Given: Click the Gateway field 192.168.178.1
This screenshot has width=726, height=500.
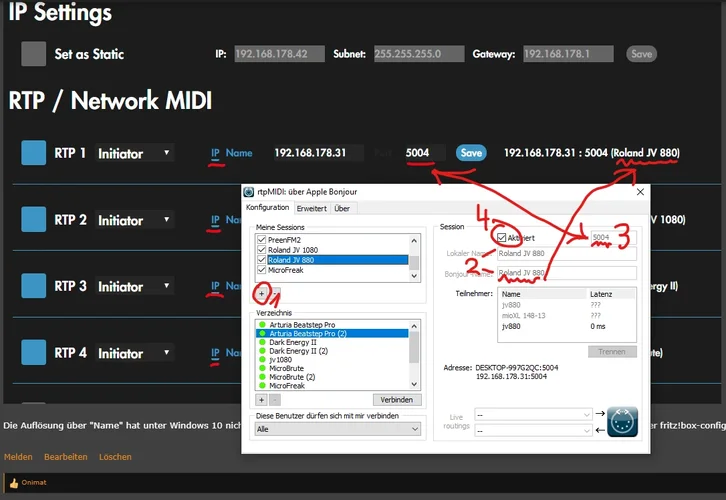Looking at the screenshot, I should pos(568,54).
